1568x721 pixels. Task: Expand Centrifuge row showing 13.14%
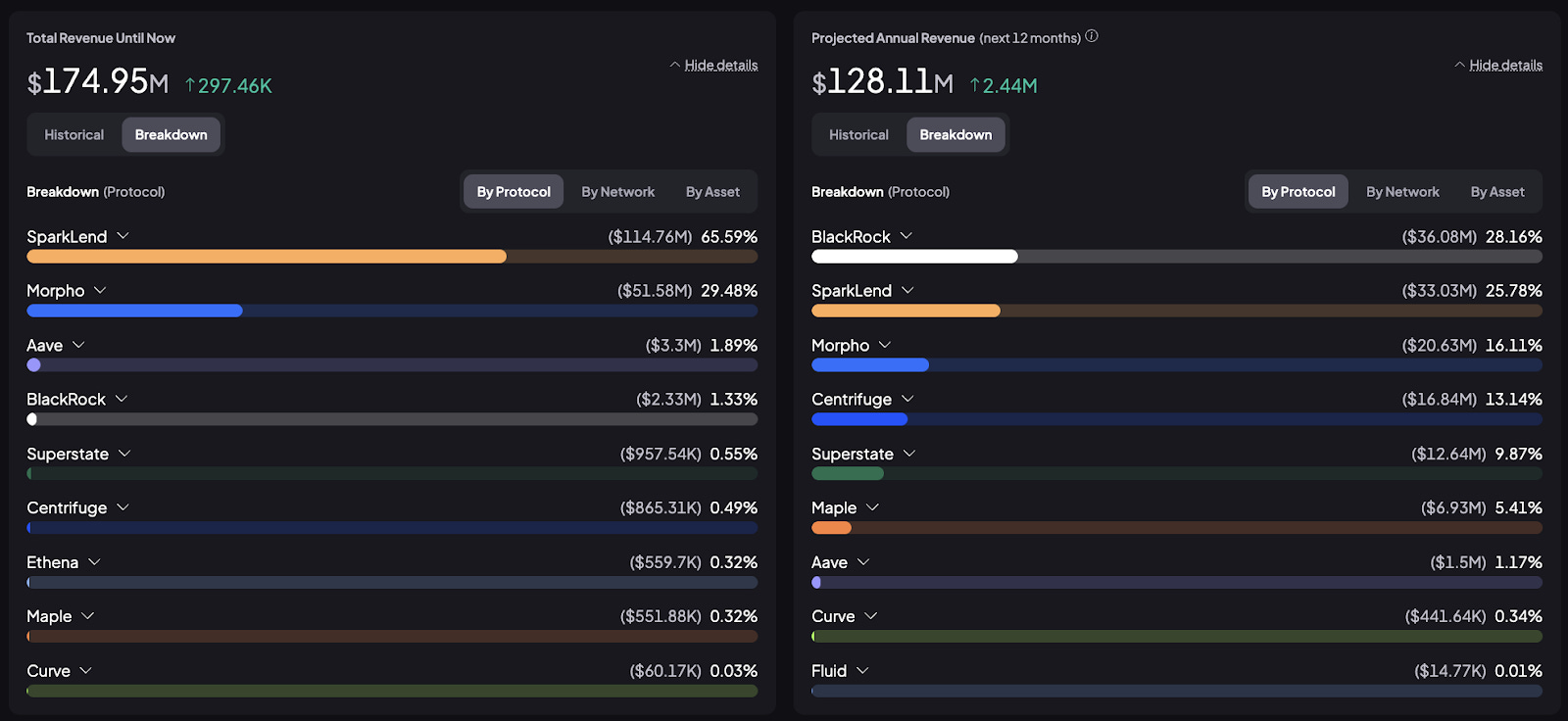point(907,399)
